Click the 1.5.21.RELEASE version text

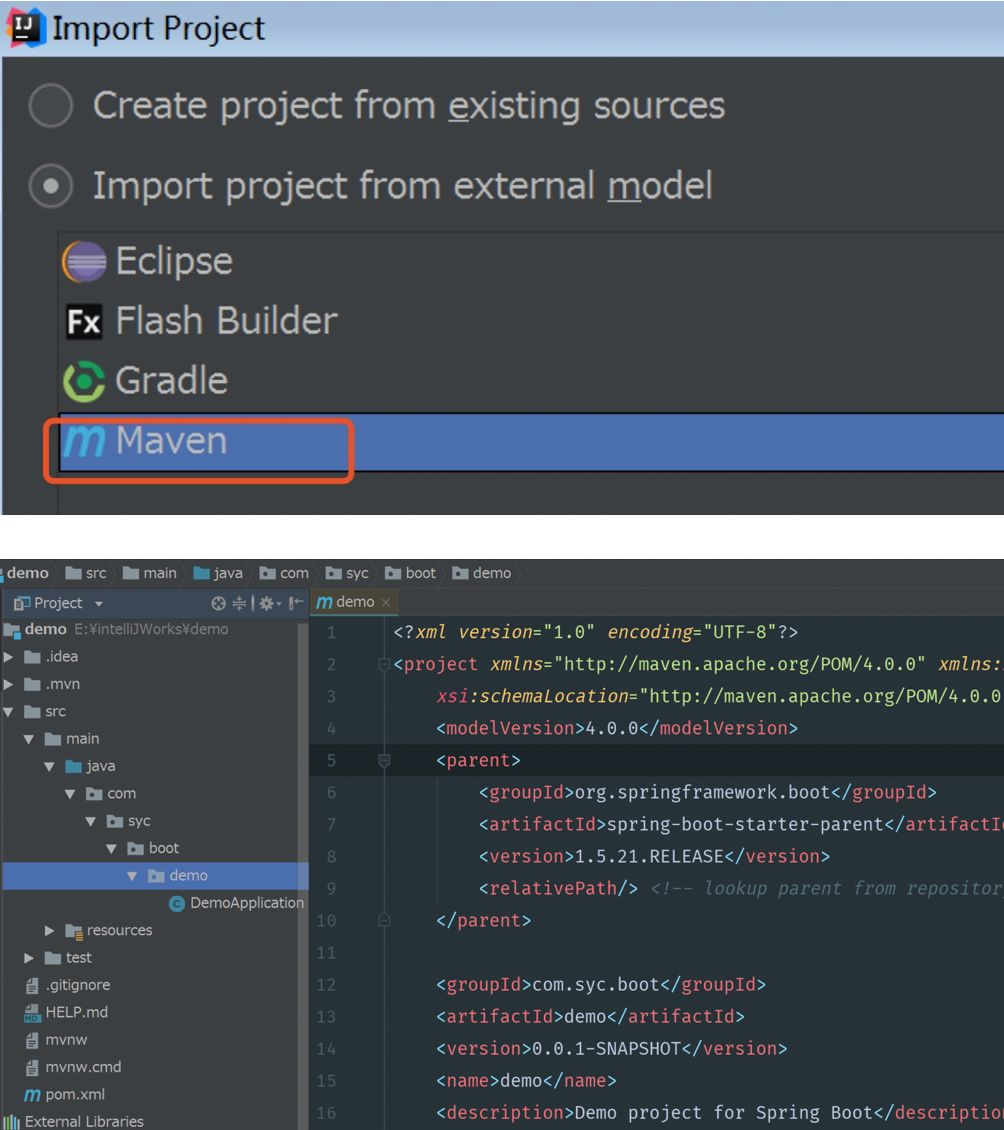[649, 856]
